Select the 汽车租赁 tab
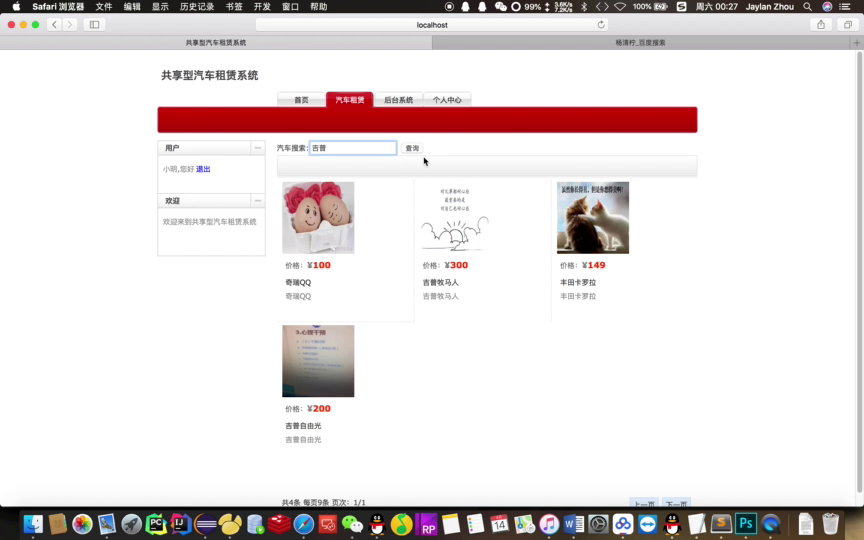The width and height of the screenshot is (864, 540). 350,100
